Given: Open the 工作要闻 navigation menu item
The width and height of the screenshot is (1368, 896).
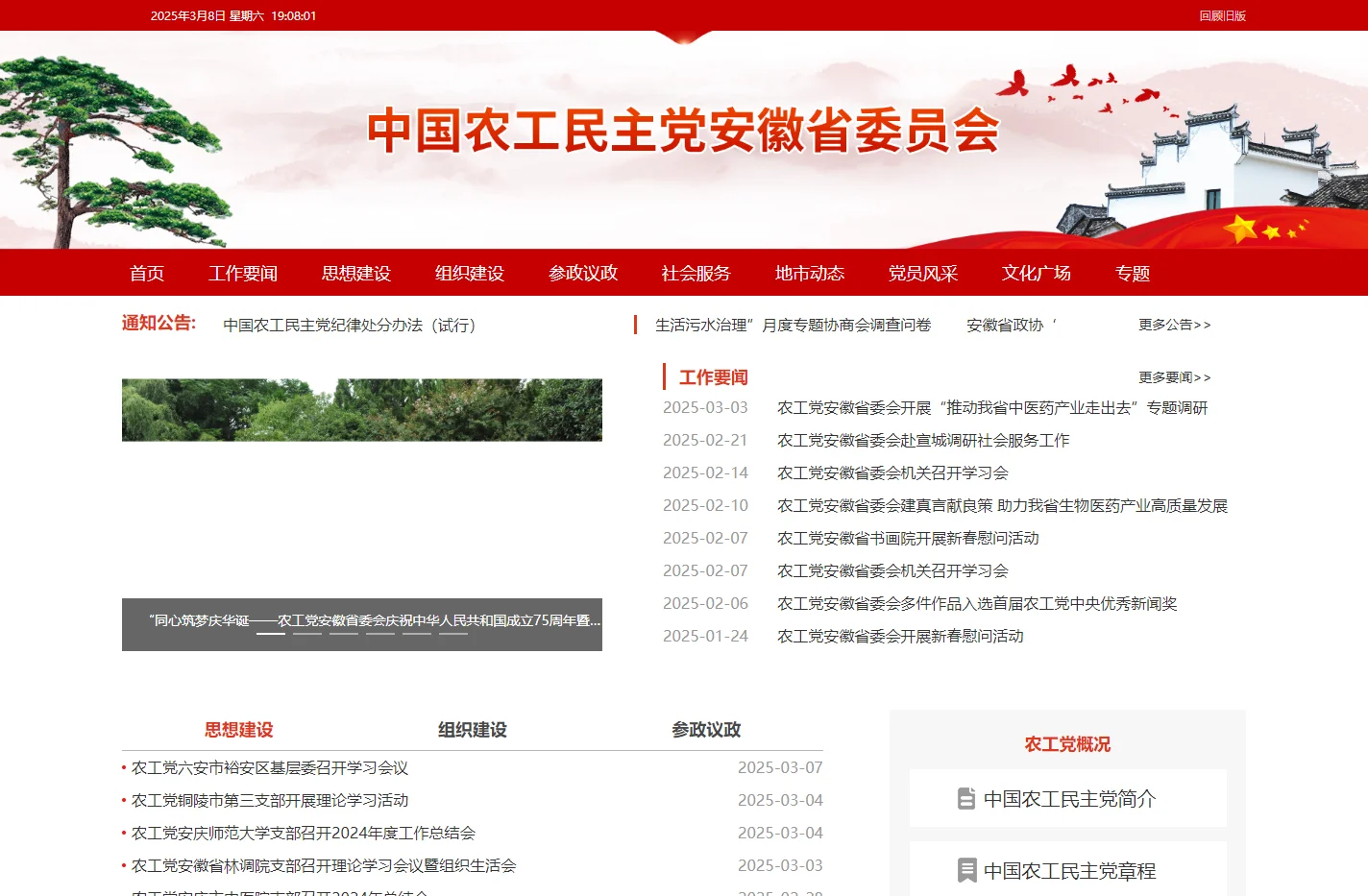Looking at the screenshot, I should [x=243, y=274].
